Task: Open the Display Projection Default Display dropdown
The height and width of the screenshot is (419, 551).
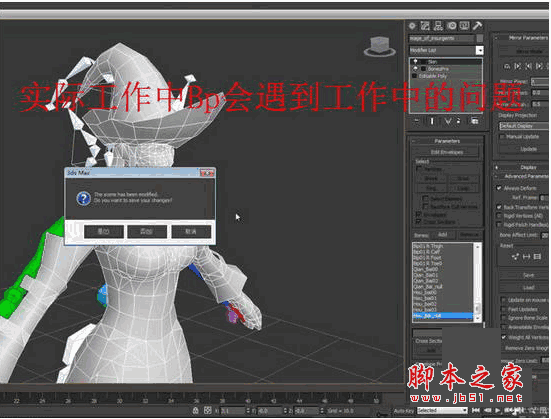Action: click(x=524, y=125)
